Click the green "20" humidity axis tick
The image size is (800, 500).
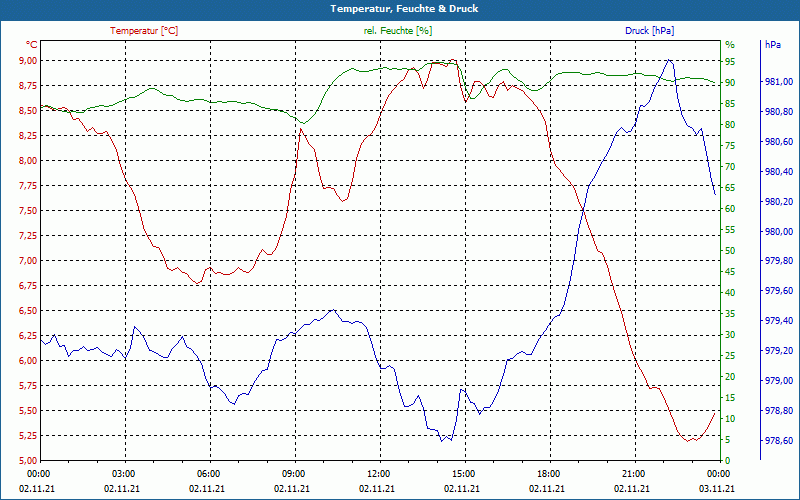[730, 377]
